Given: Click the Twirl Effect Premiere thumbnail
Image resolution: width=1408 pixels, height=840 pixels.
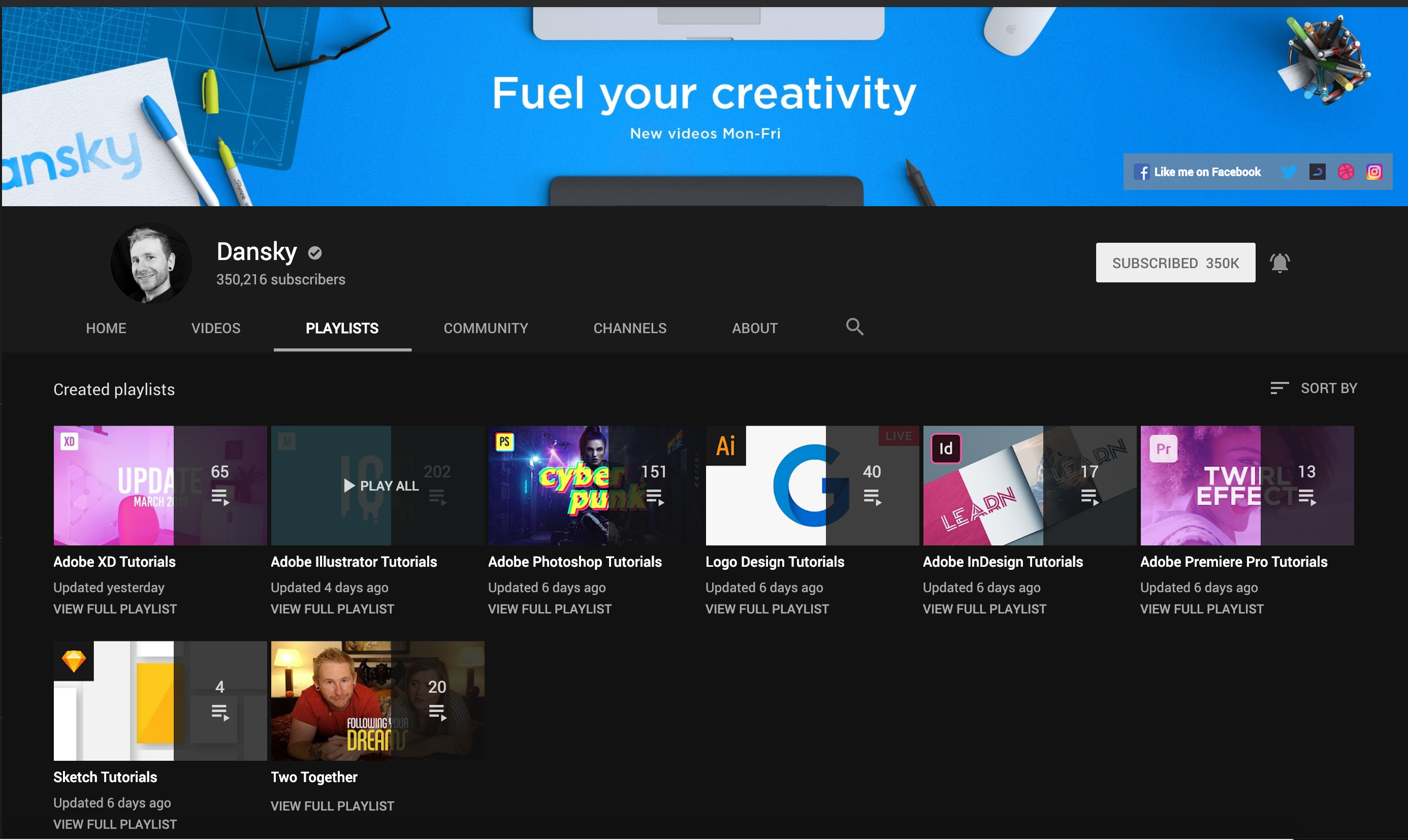Looking at the screenshot, I should click(x=1247, y=486).
